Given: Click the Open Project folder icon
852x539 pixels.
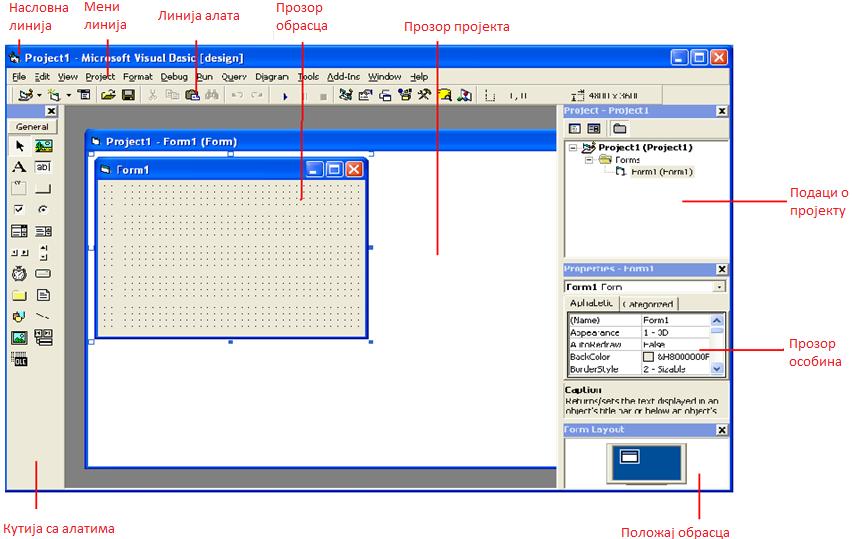Looking at the screenshot, I should click(108, 95).
